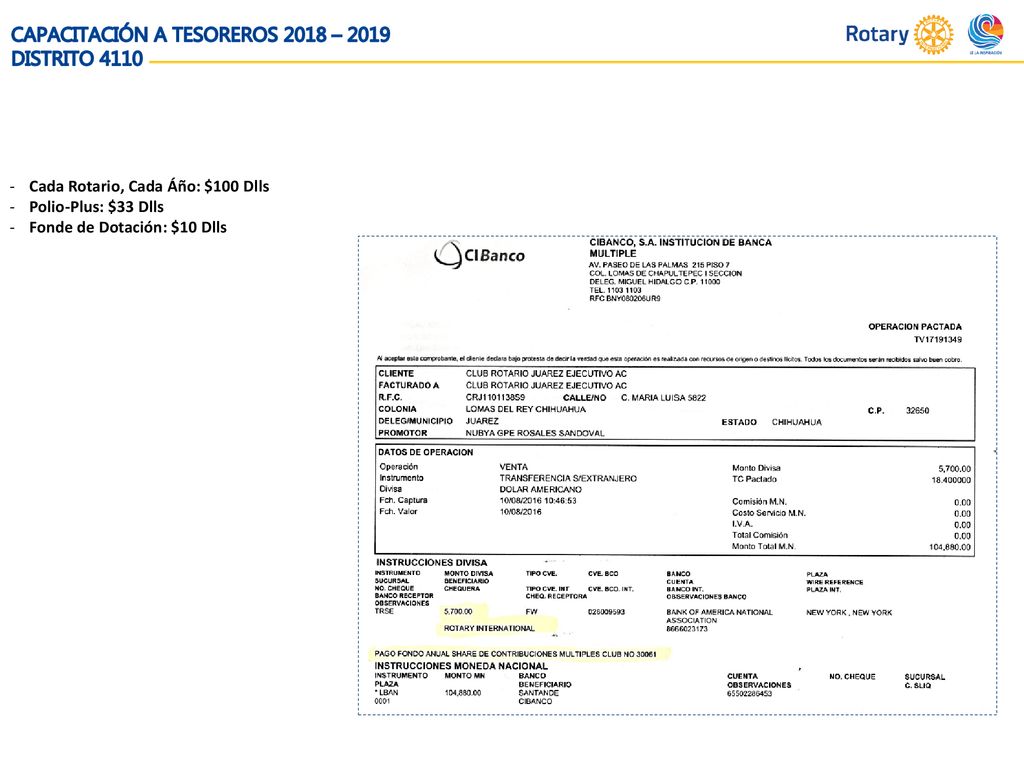Image resolution: width=1024 pixels, height=768 pixels.
Task: Click "BANK OF AMERICA NATIONAL ASSOCIATION" text
Action: point(719,616)
